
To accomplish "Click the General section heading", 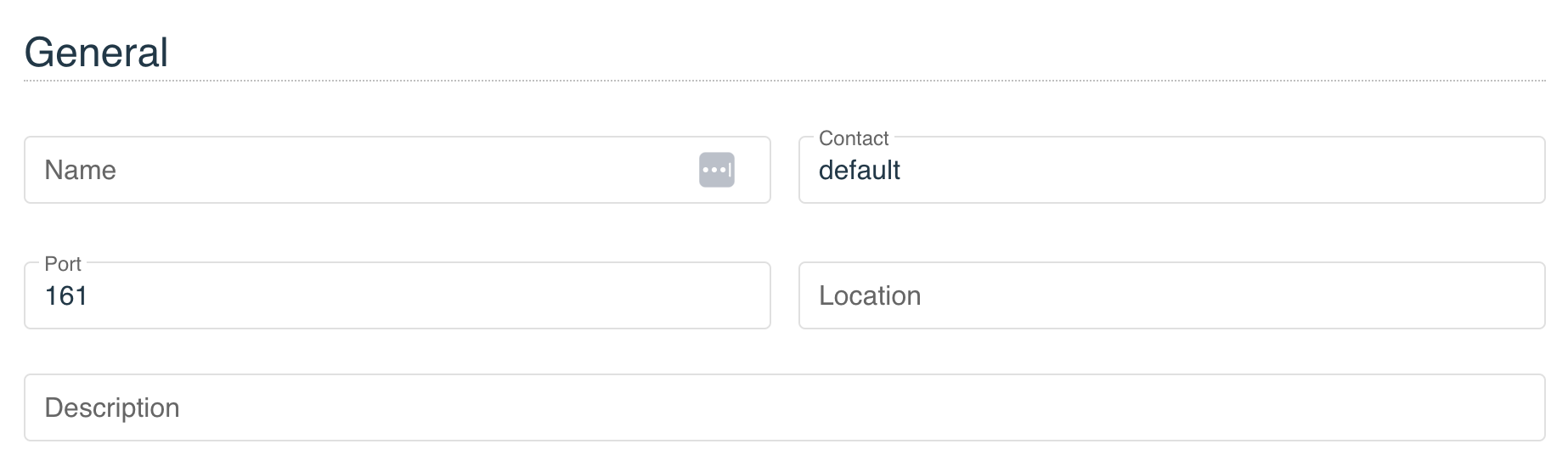I will [x=96, y=53].
